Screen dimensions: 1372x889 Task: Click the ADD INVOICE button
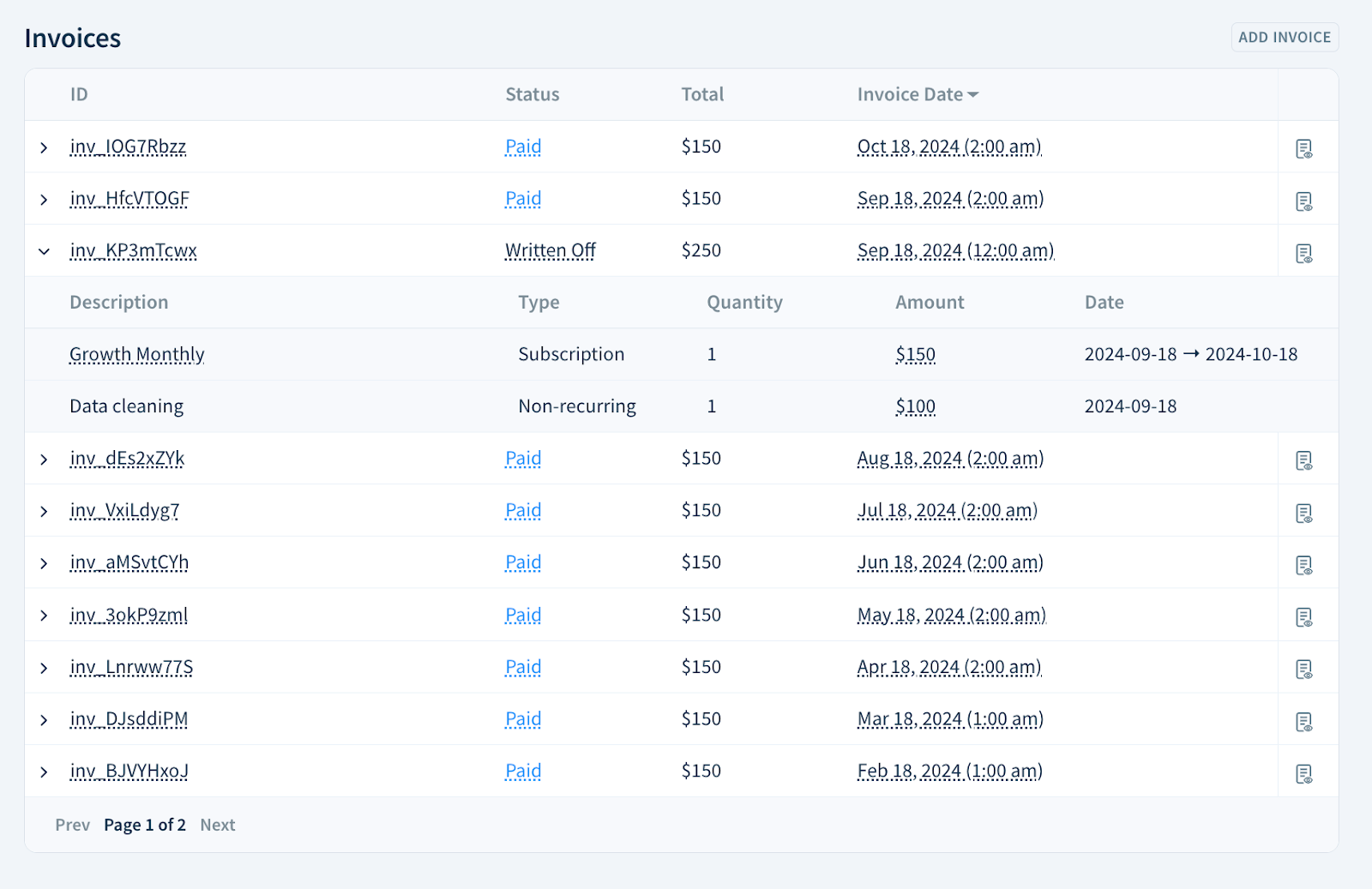pyautogui.click(x=1284, y=37)
